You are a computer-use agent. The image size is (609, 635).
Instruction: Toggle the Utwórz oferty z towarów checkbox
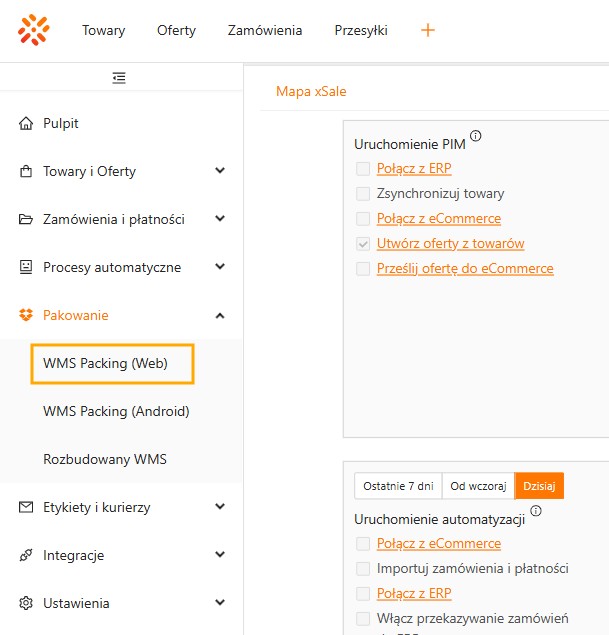(363, 244)
